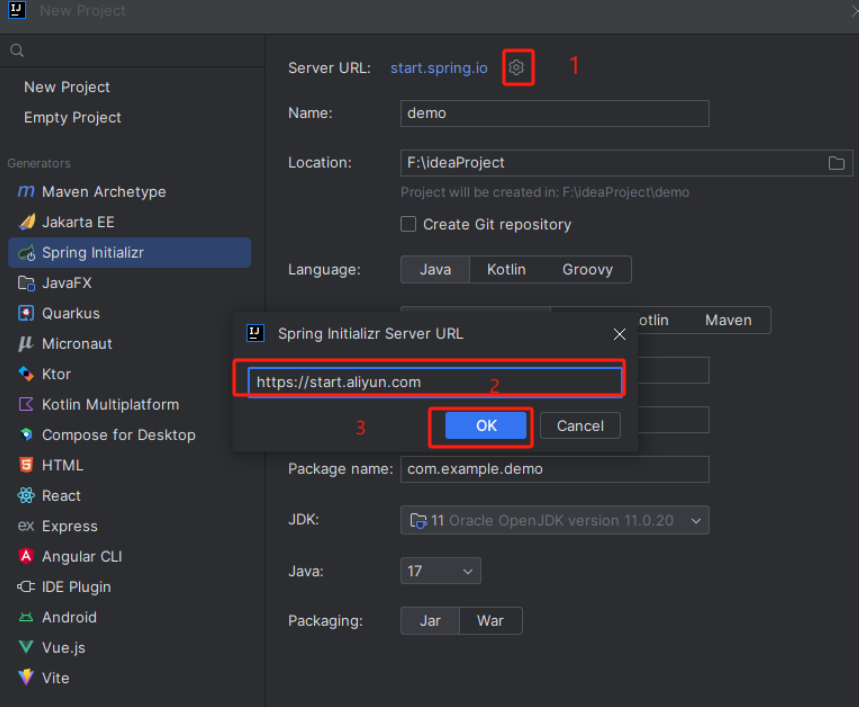Screen dimensions: 859x707
Task: Click JavaFX generator icon
Action: (26, 283)
